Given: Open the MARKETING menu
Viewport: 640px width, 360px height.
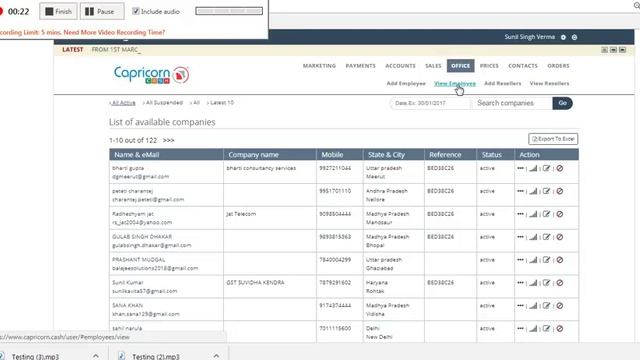Looking at the screenshot, I should pos(319,66).
